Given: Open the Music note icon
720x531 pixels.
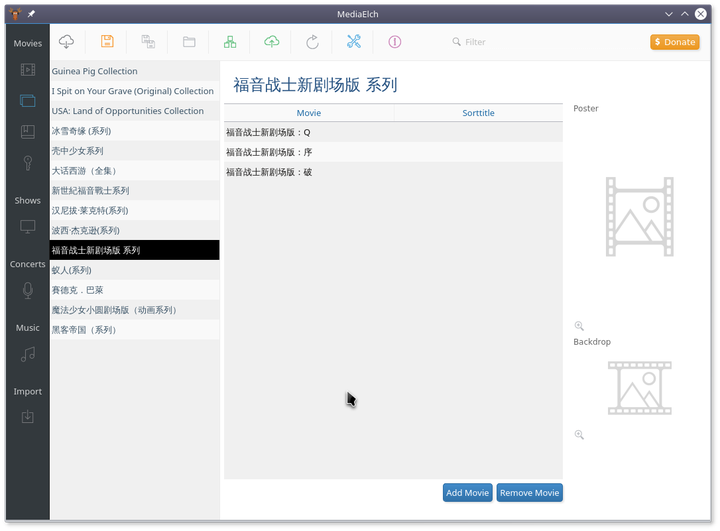Looking at the screenshot, I should (x=28, y=354).
